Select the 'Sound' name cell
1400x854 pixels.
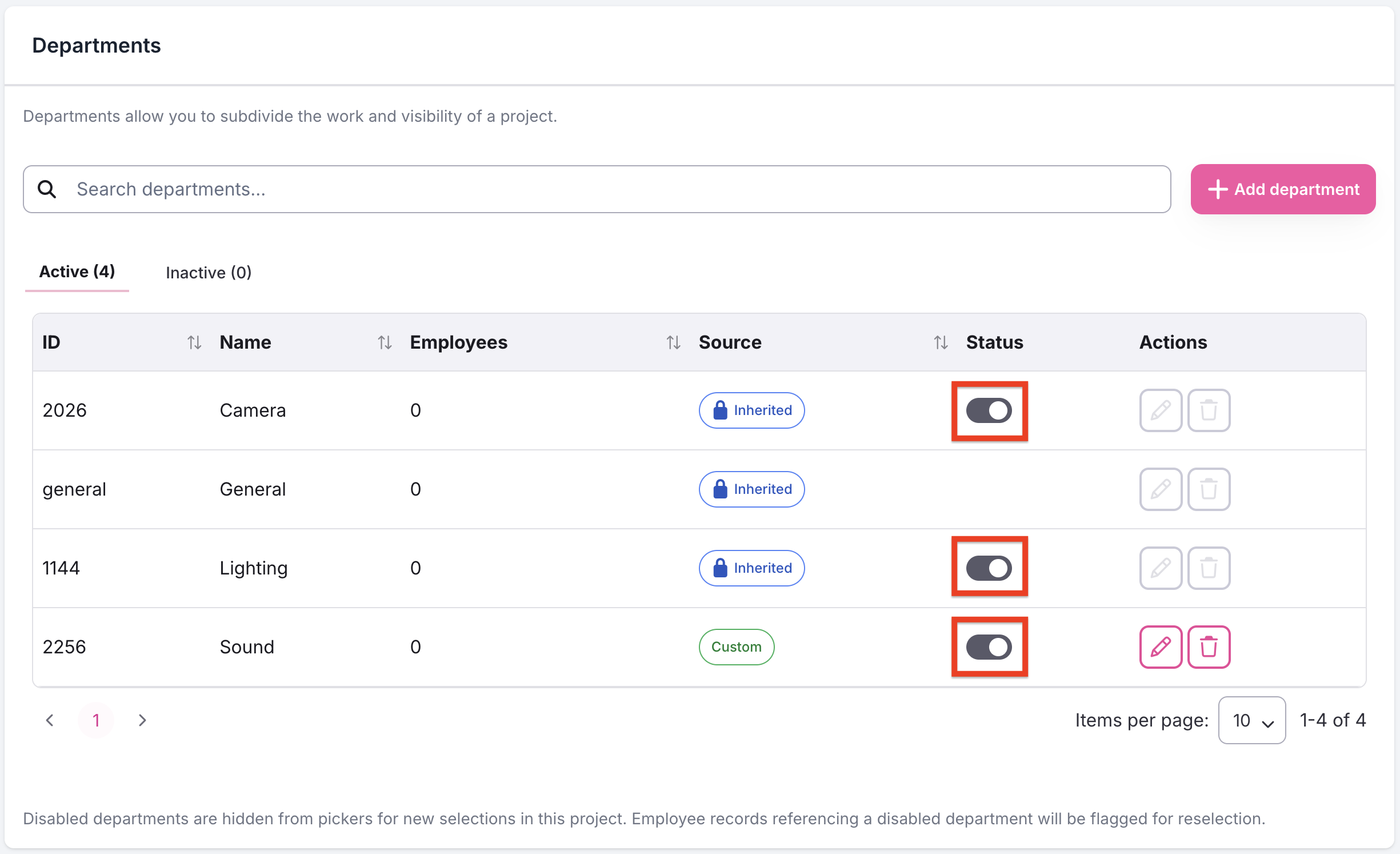click(x=247, y=647)
